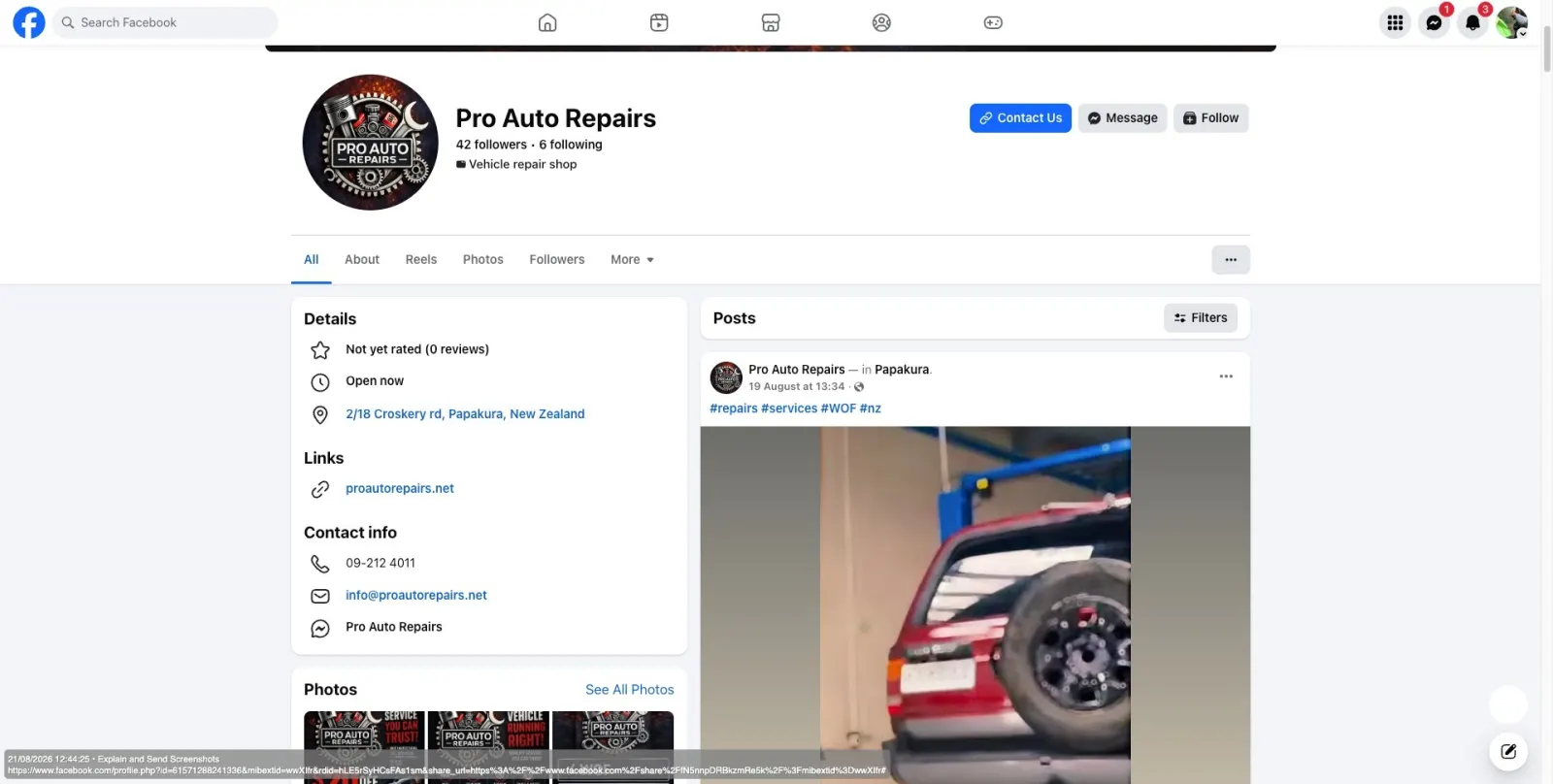Open the page options three-dot button

click(1231, 260)
